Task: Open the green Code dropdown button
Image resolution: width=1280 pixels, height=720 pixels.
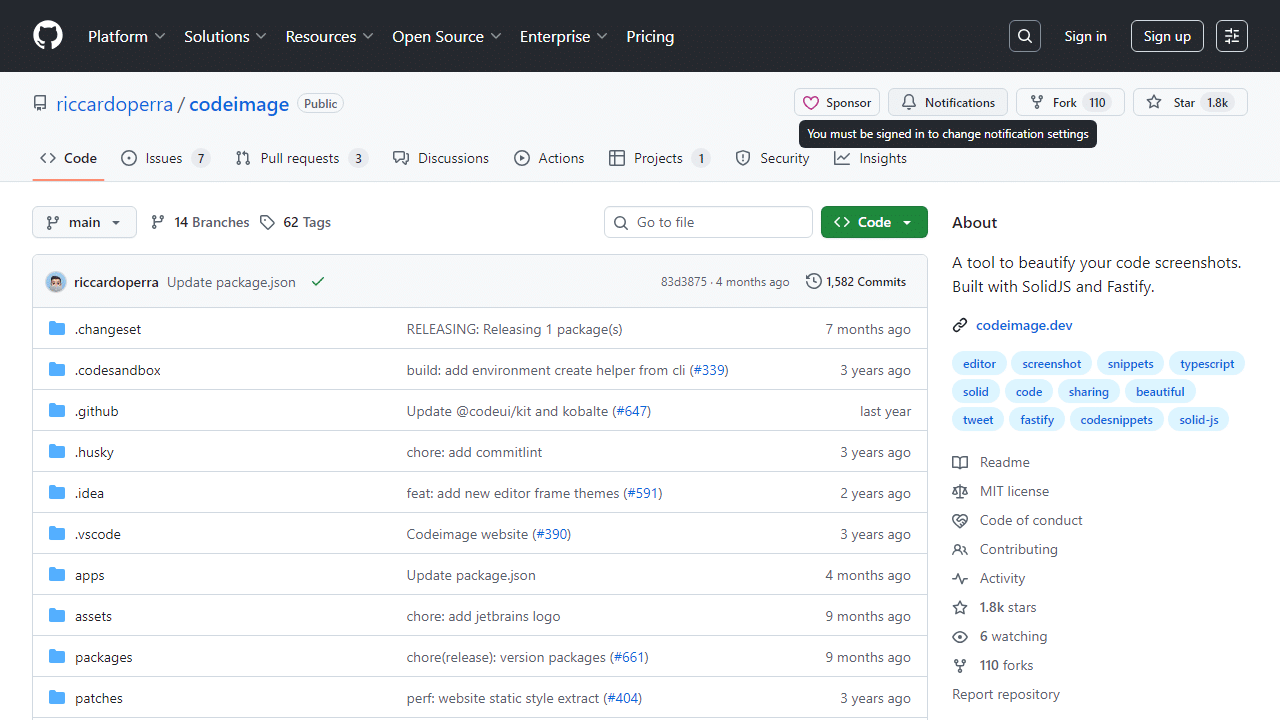Action: coord(874,222)
